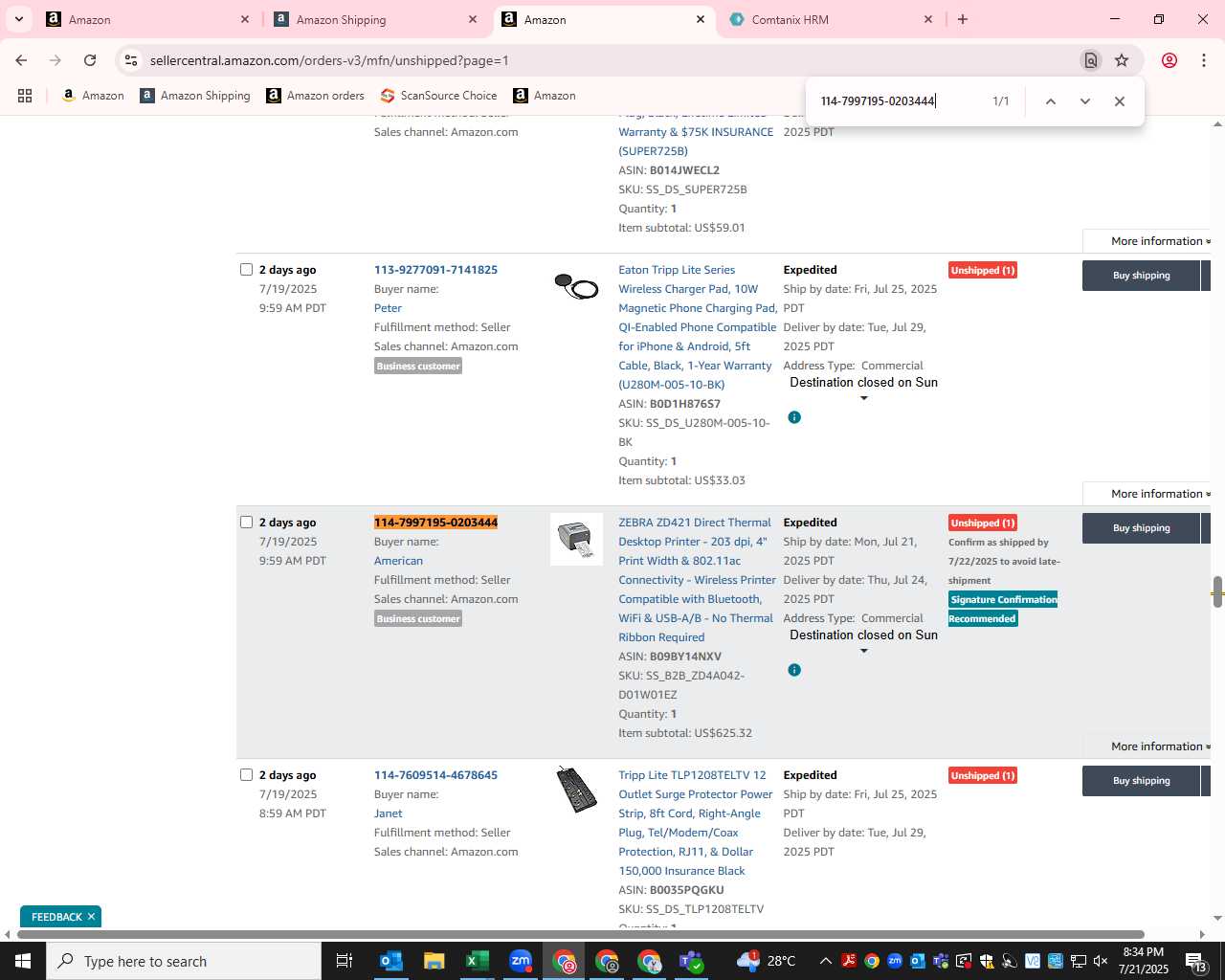Close the Comtanix HRM tab
The width and height of the screenshot is (1225, 980).
[927, 19]
